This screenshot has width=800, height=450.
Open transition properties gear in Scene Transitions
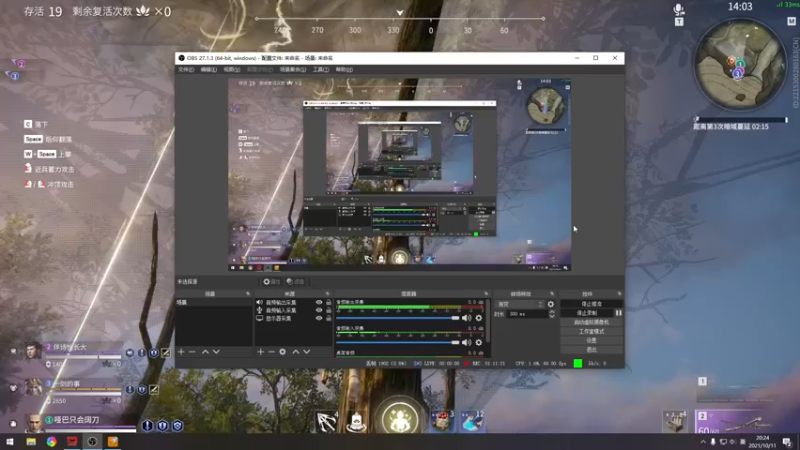pos(551,304)
